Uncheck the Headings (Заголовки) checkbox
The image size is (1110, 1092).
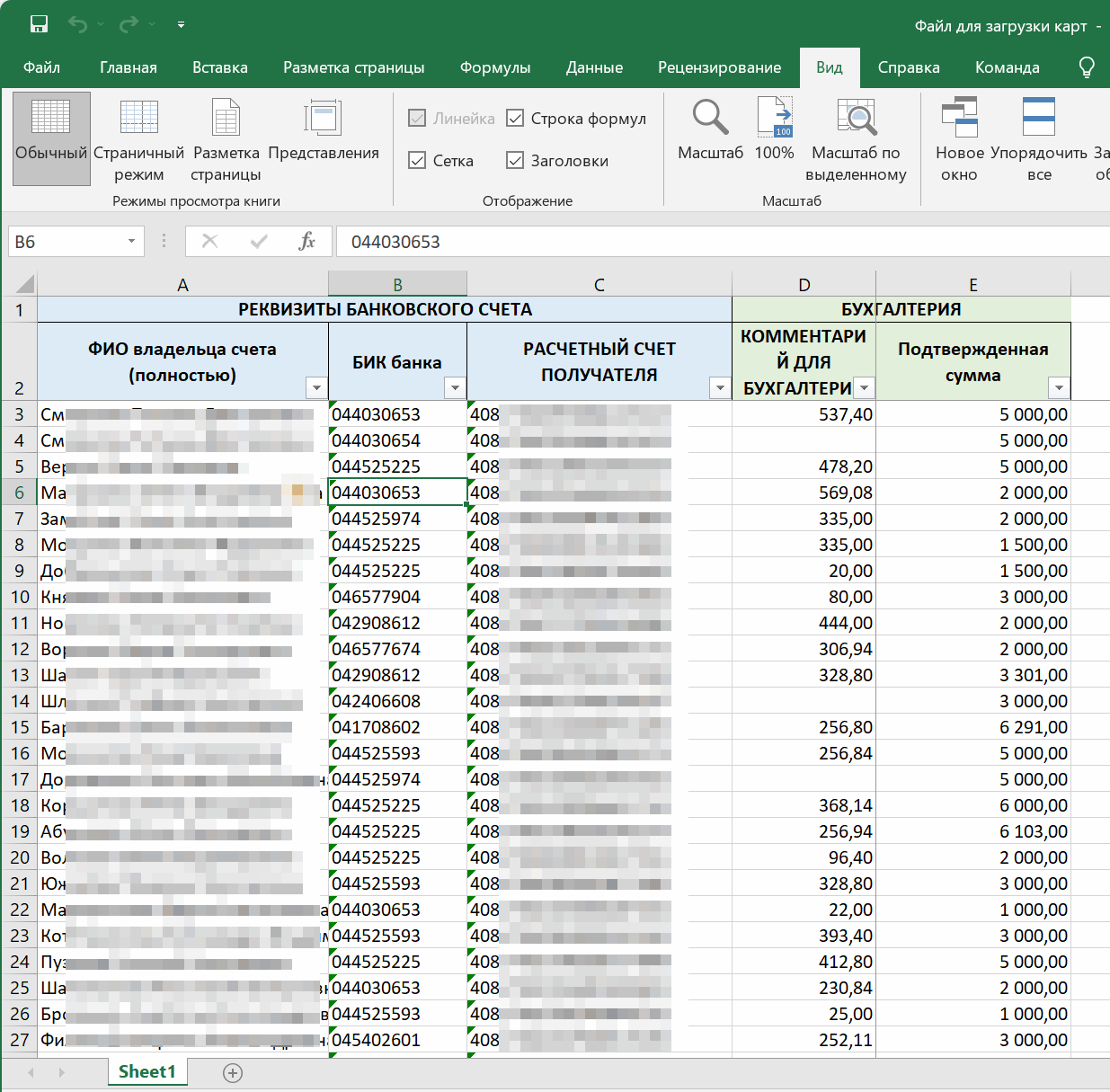[x=515, y=161]
